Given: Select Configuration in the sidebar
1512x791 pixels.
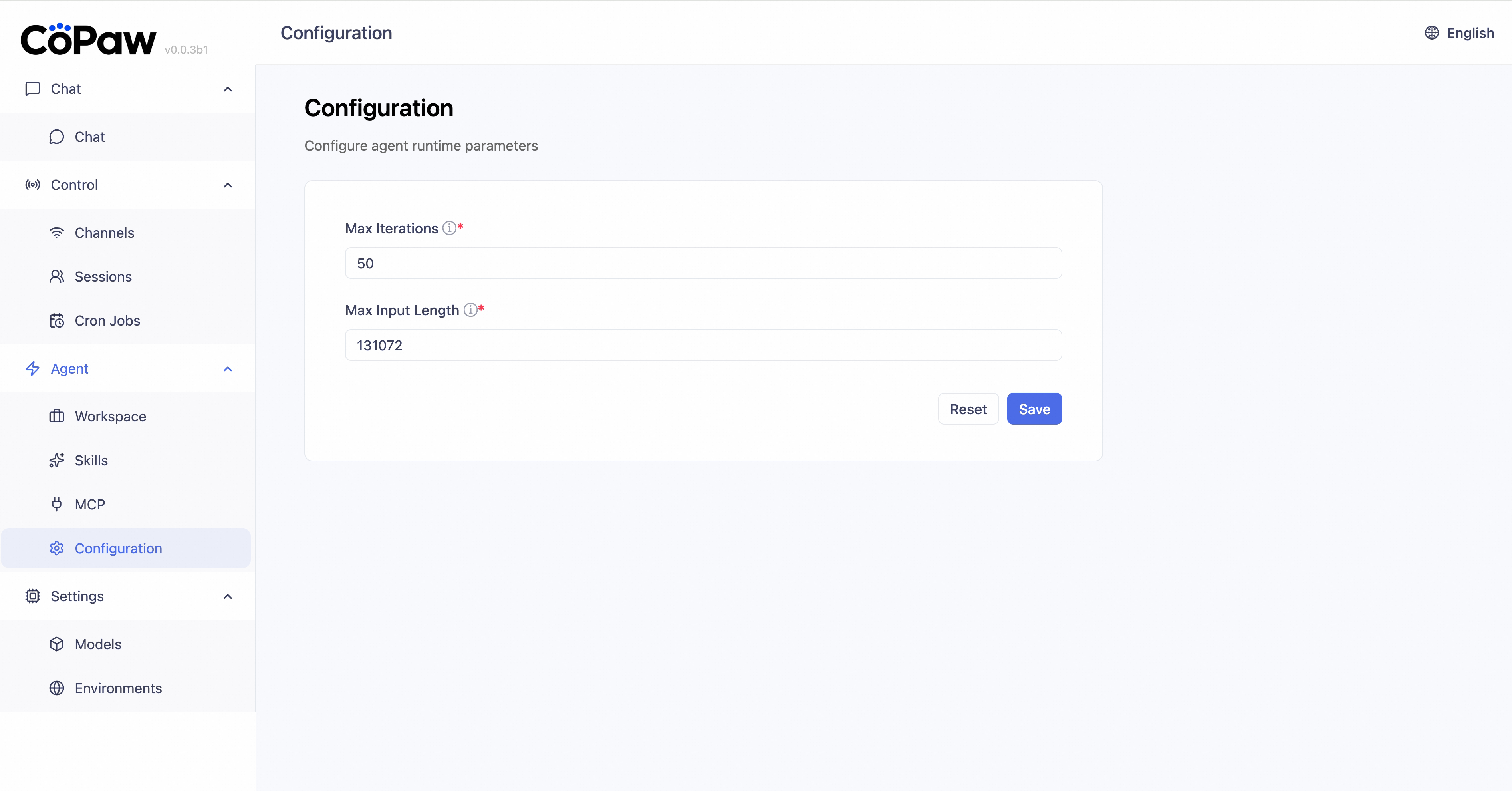Looking at the screenshot, I should 118,548.
